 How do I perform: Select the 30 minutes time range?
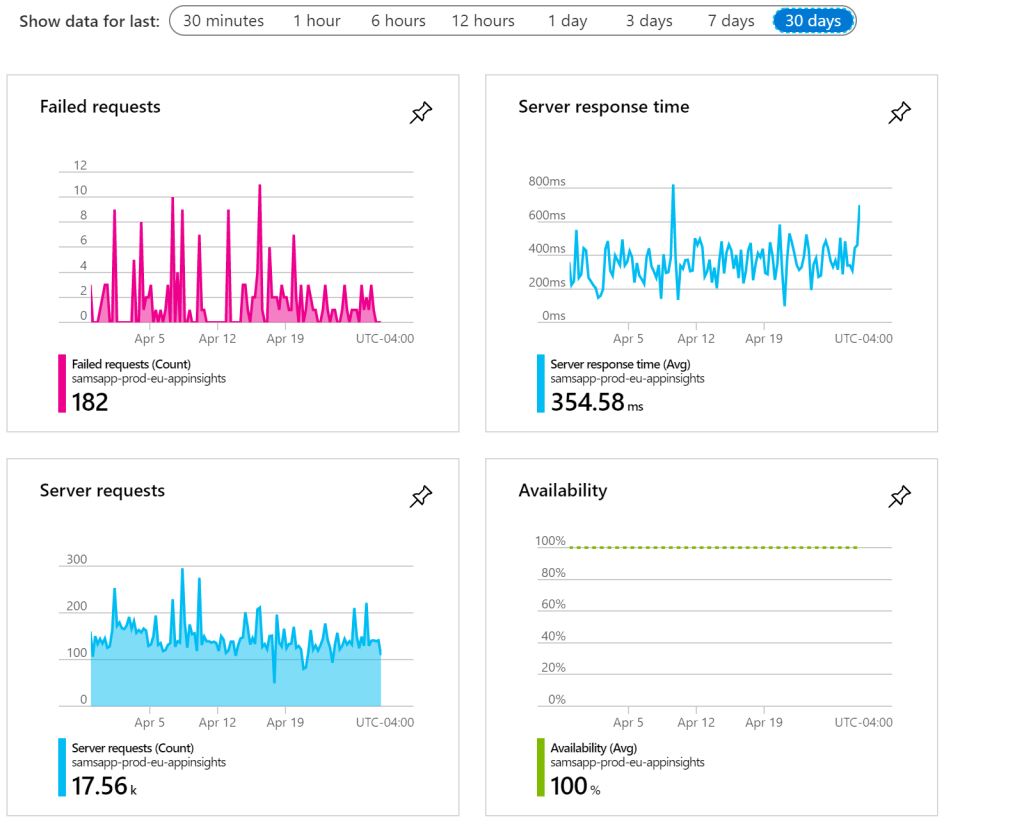pyautogui.click(x=224, y=21)
